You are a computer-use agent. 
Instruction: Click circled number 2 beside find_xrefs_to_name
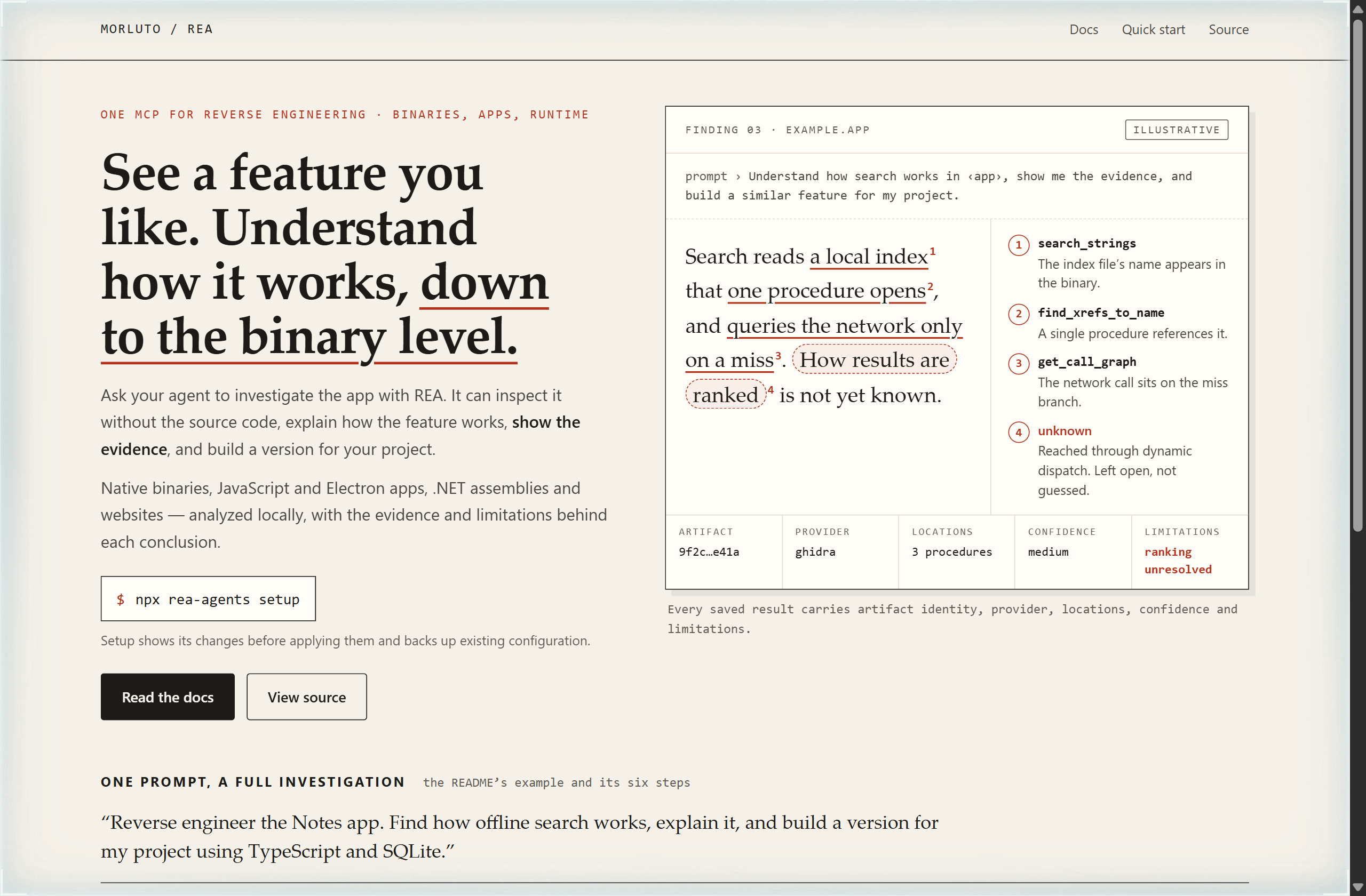(x=1018, y=314)
